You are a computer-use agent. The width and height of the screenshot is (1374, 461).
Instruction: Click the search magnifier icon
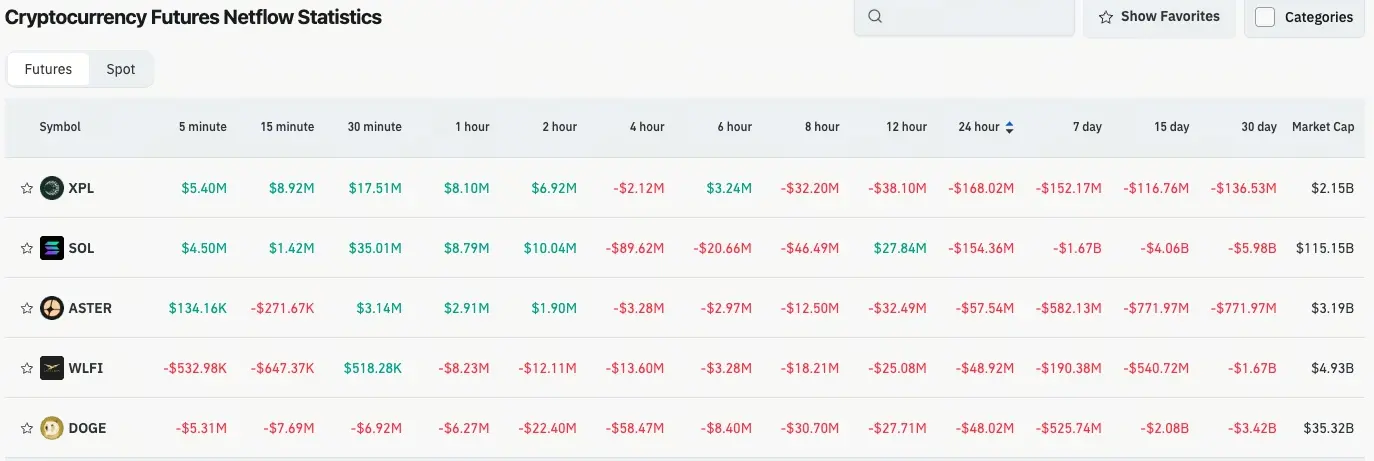tap(875, 16)
